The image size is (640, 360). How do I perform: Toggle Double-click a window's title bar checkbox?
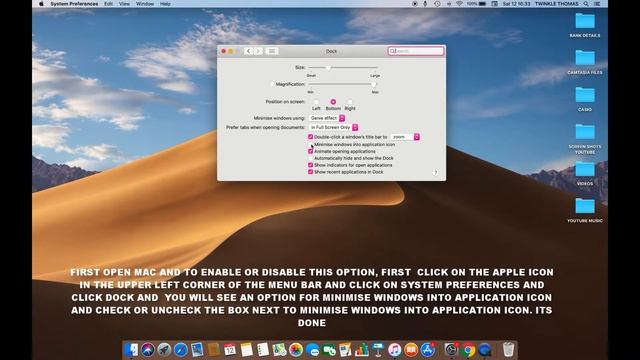pyautogui.click(x=310, y=137)
